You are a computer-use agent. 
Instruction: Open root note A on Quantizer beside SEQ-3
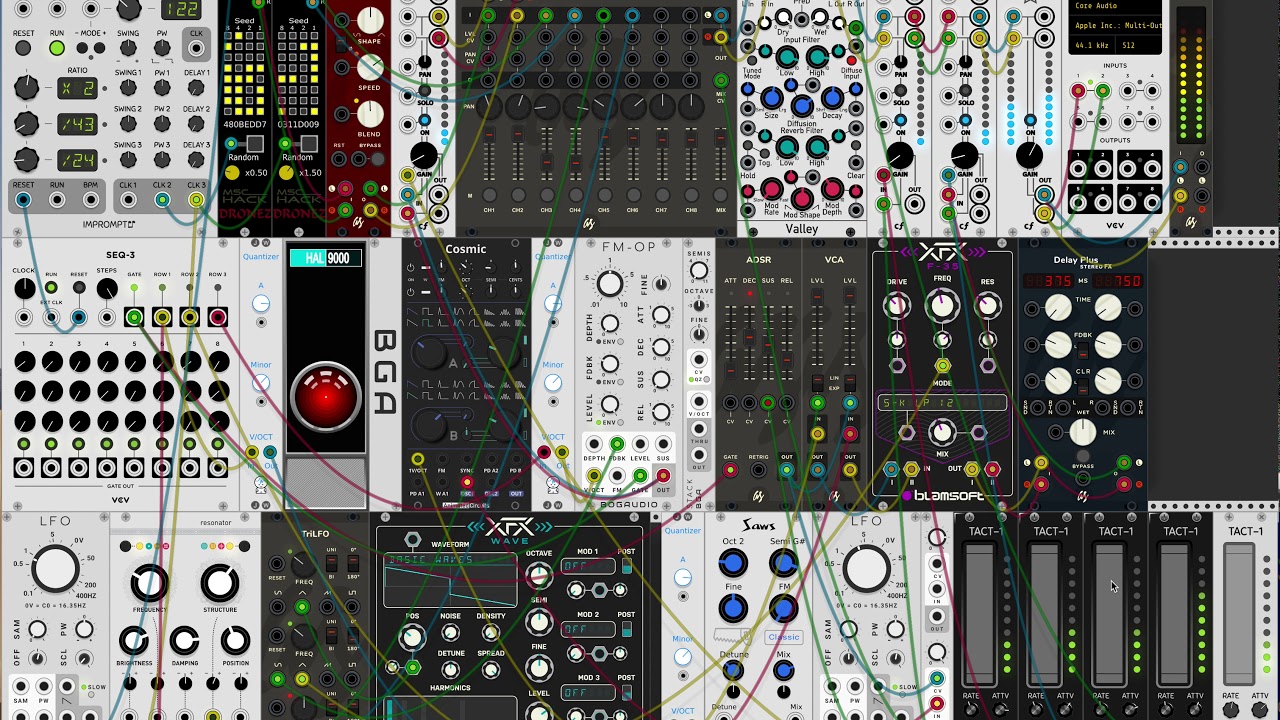[x=261, y=302]
